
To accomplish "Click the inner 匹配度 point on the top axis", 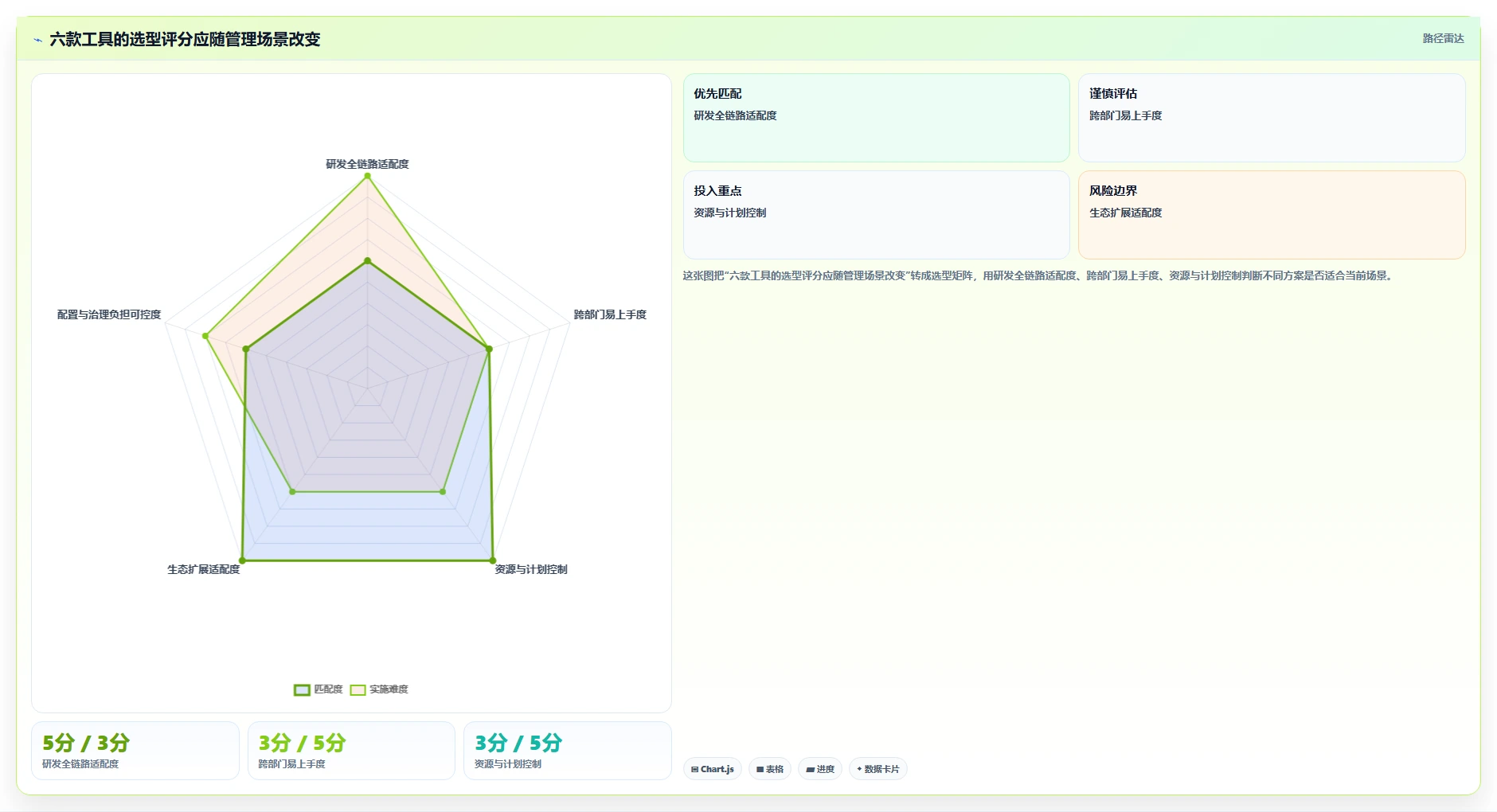I will pos(367,260).
